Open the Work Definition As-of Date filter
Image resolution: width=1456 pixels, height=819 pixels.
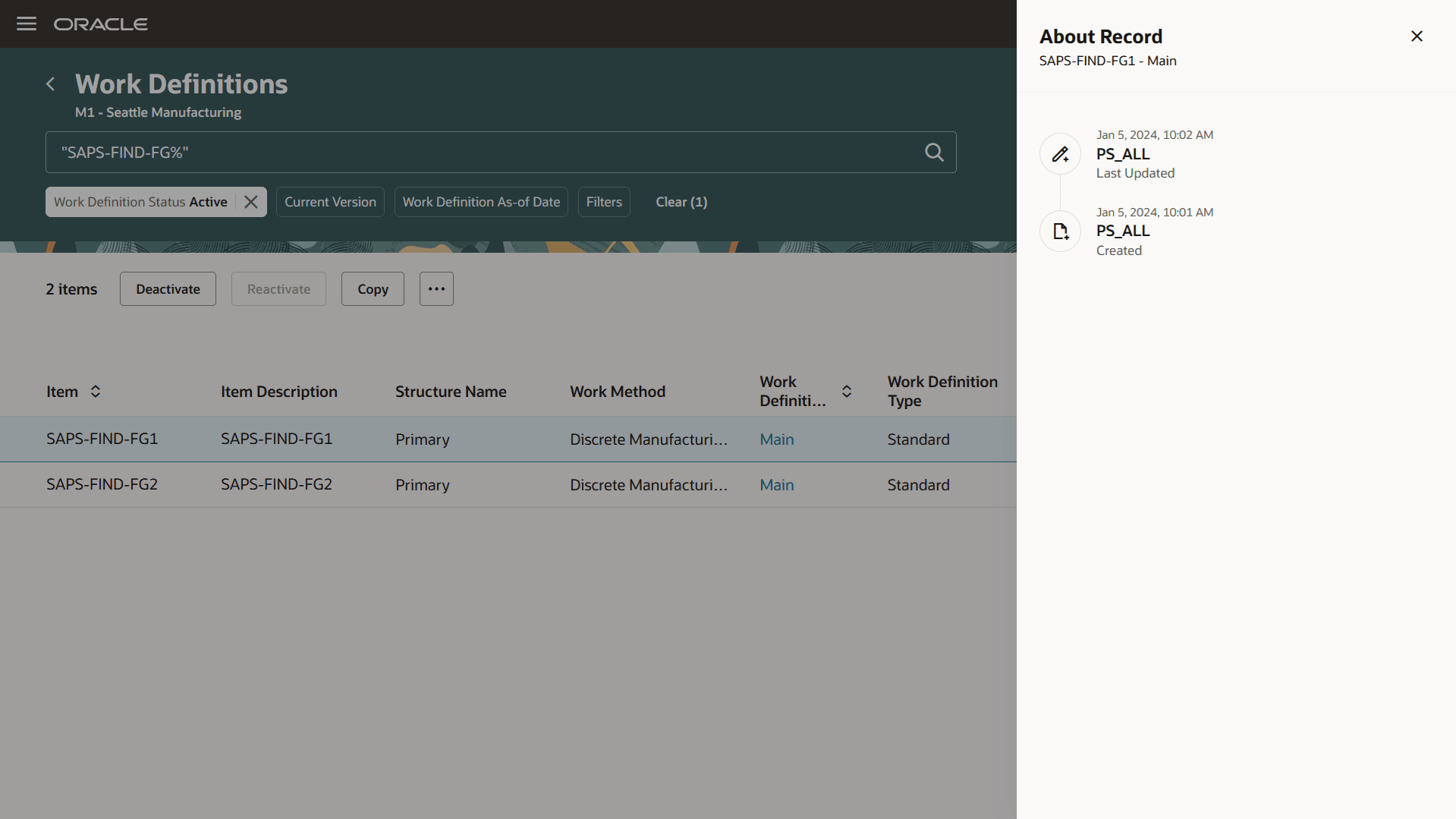[481, 202]
